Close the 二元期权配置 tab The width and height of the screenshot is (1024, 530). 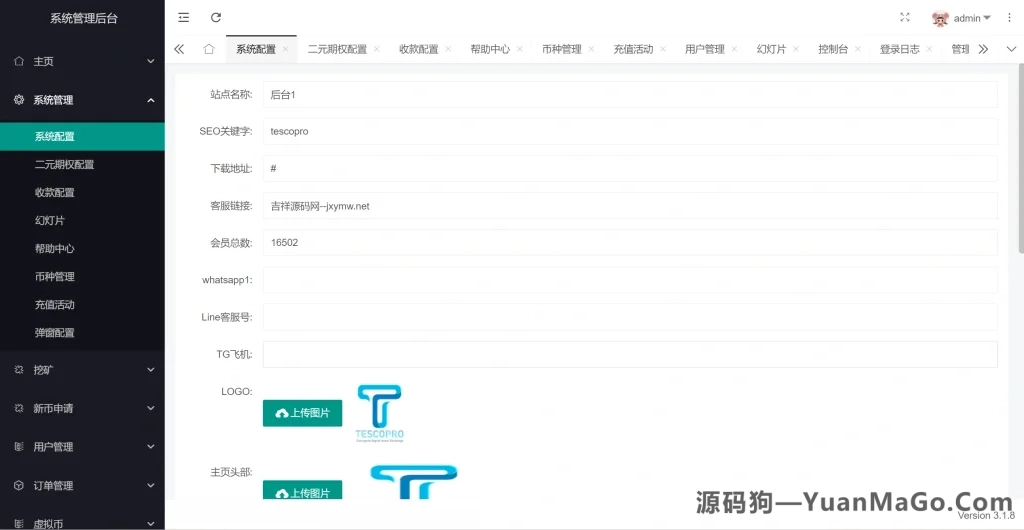(377, 49)
